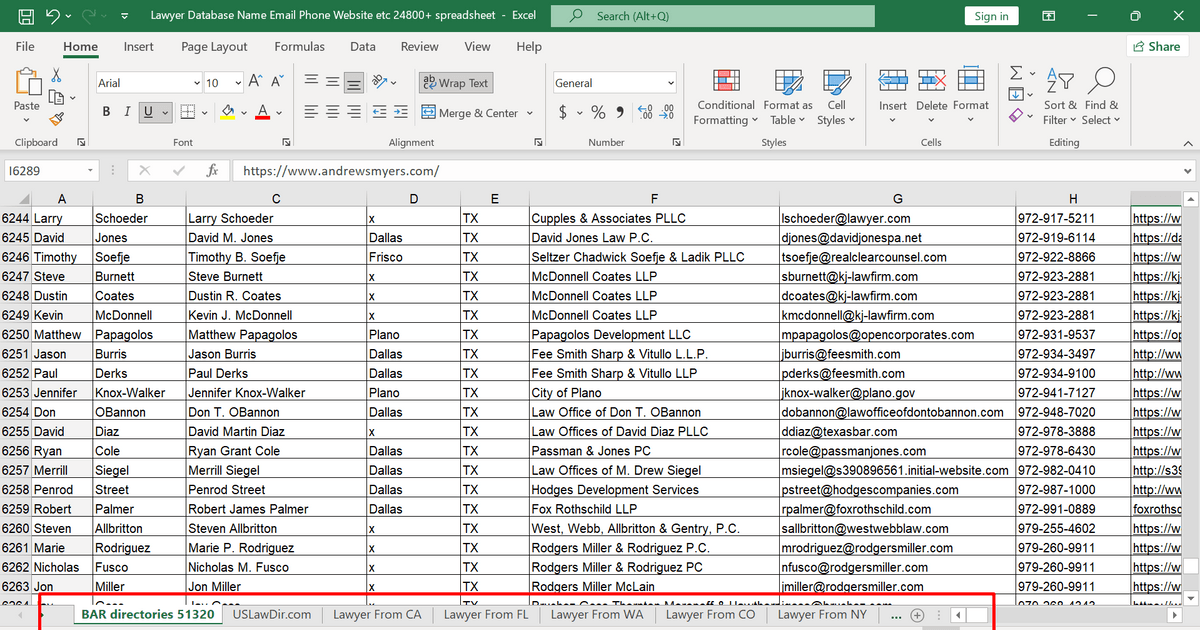The image size is (1200, 630).
Task: Add a new sheet with the plus icon
Action: click(917, 615)
